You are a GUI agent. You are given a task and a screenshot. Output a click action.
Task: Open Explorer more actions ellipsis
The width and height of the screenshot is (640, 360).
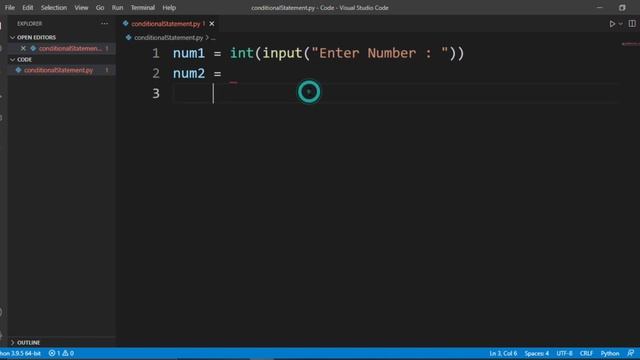[x=104, y=24]
